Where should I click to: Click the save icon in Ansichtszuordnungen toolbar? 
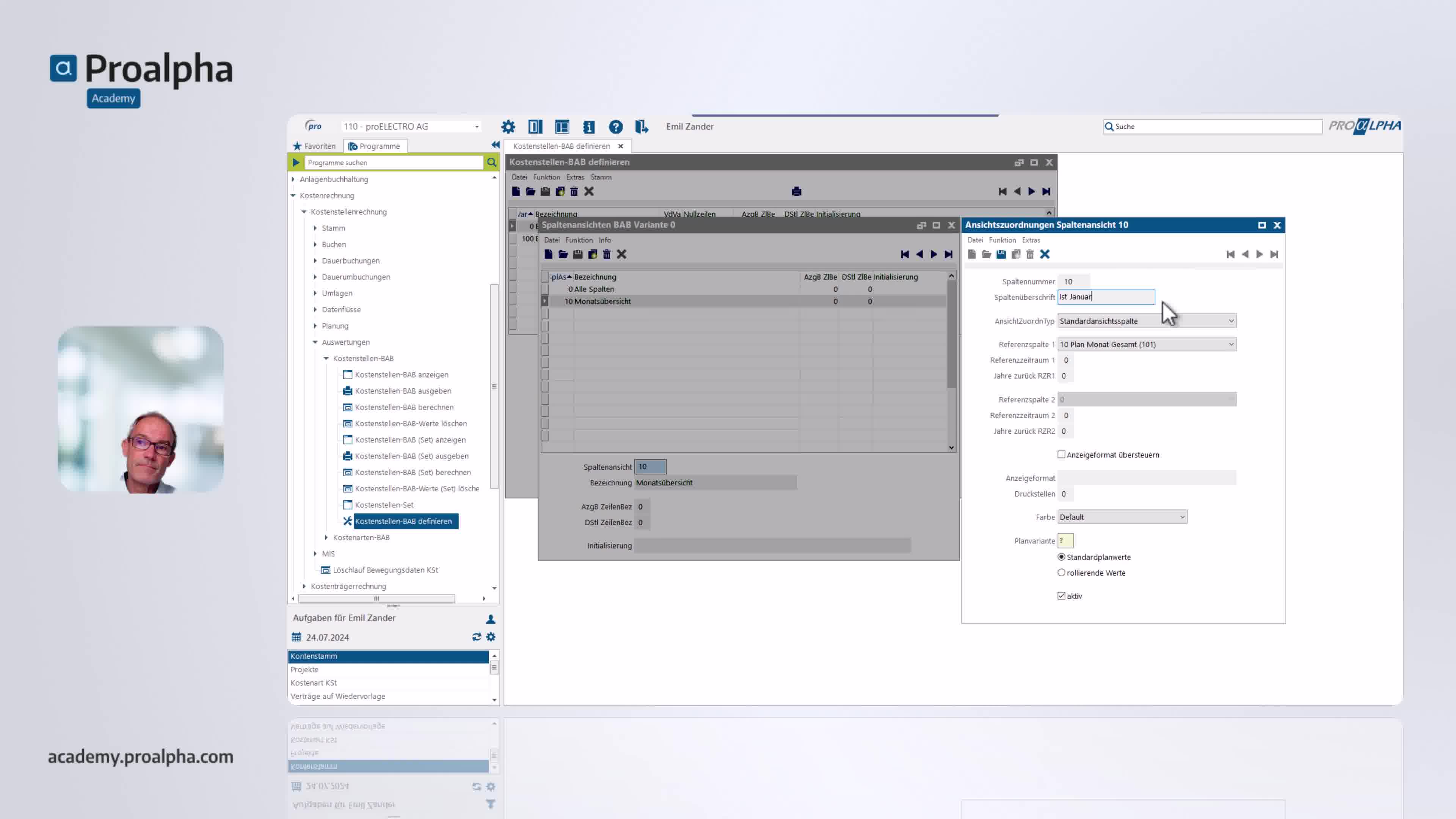click(1001, 254)
